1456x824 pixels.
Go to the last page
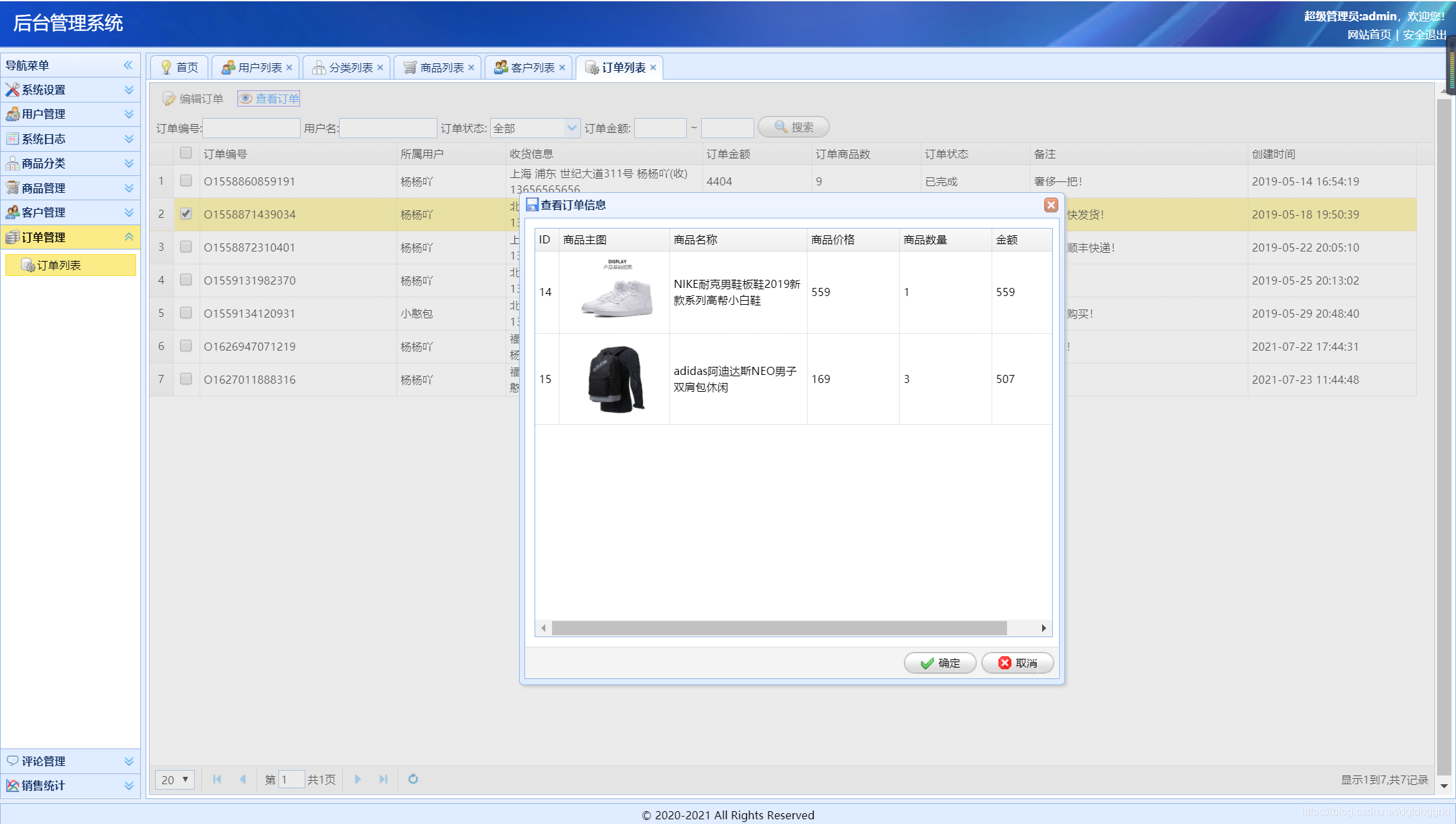(x=384, y=779)
